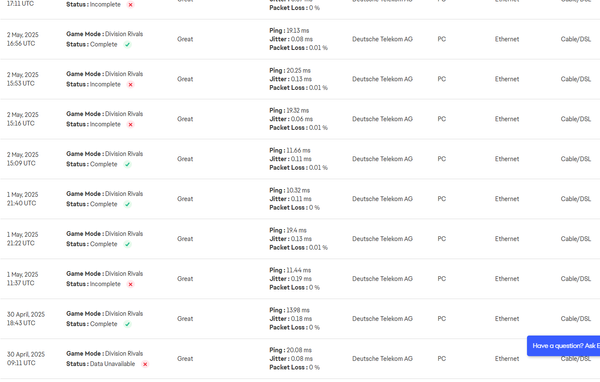Viewport: 600px width, 382px height.
Task: Click Ping 11.66 ms value
Action: coord(290,150)
